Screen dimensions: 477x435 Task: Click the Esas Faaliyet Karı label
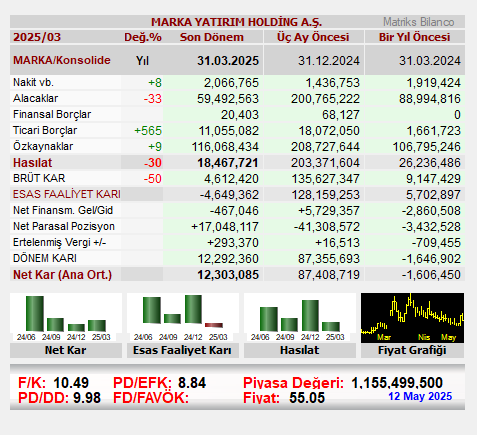click(182, 350)
